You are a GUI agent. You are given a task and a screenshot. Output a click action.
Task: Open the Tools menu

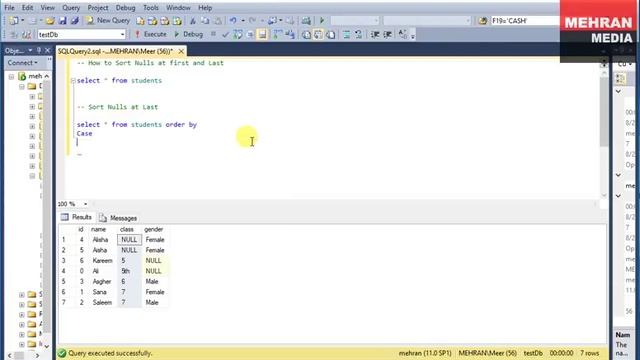click(150, 7)
